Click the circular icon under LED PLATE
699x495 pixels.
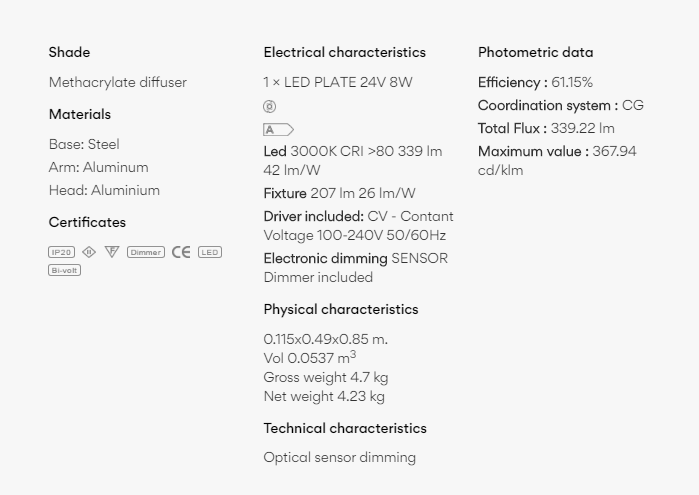point(270,107)
